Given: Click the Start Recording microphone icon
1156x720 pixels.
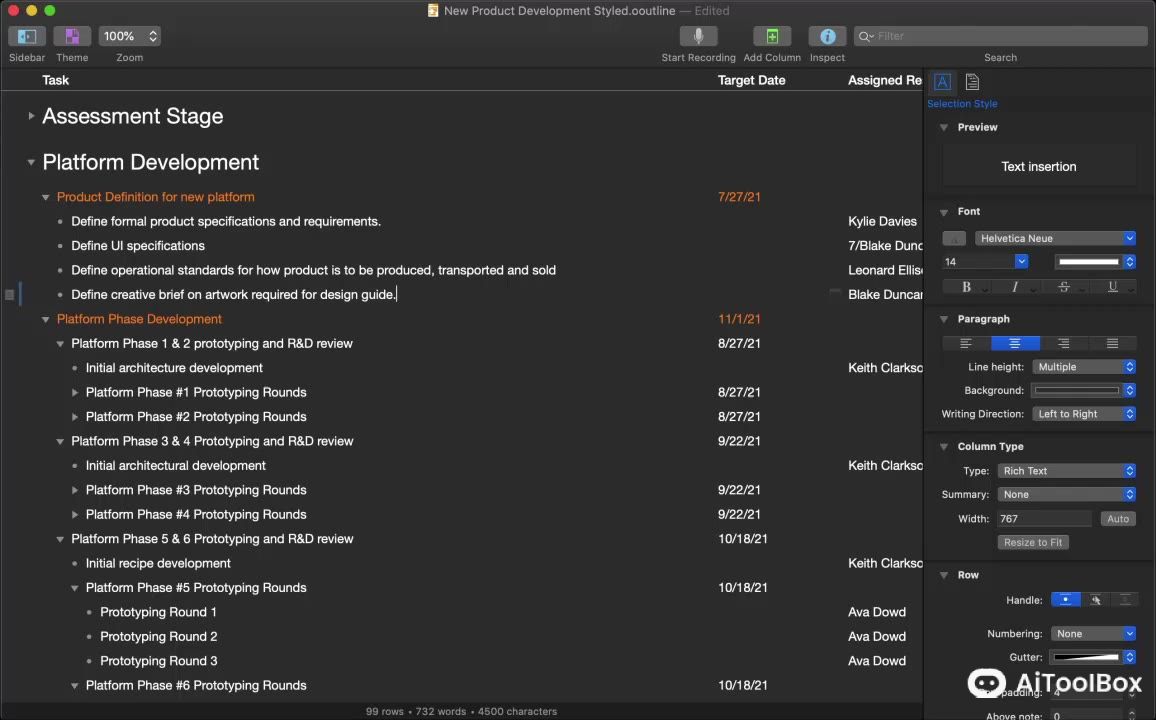Looking at the screenshot, I should tap(698, 36).
